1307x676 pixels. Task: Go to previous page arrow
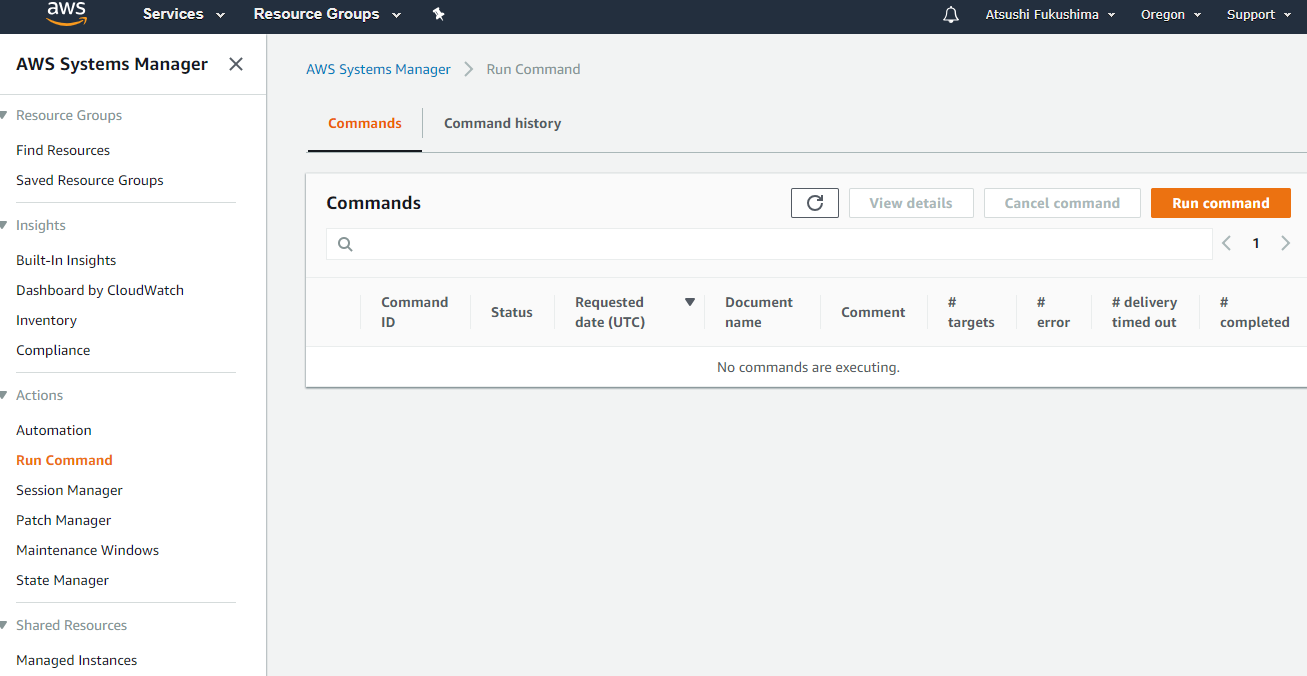1227,243
